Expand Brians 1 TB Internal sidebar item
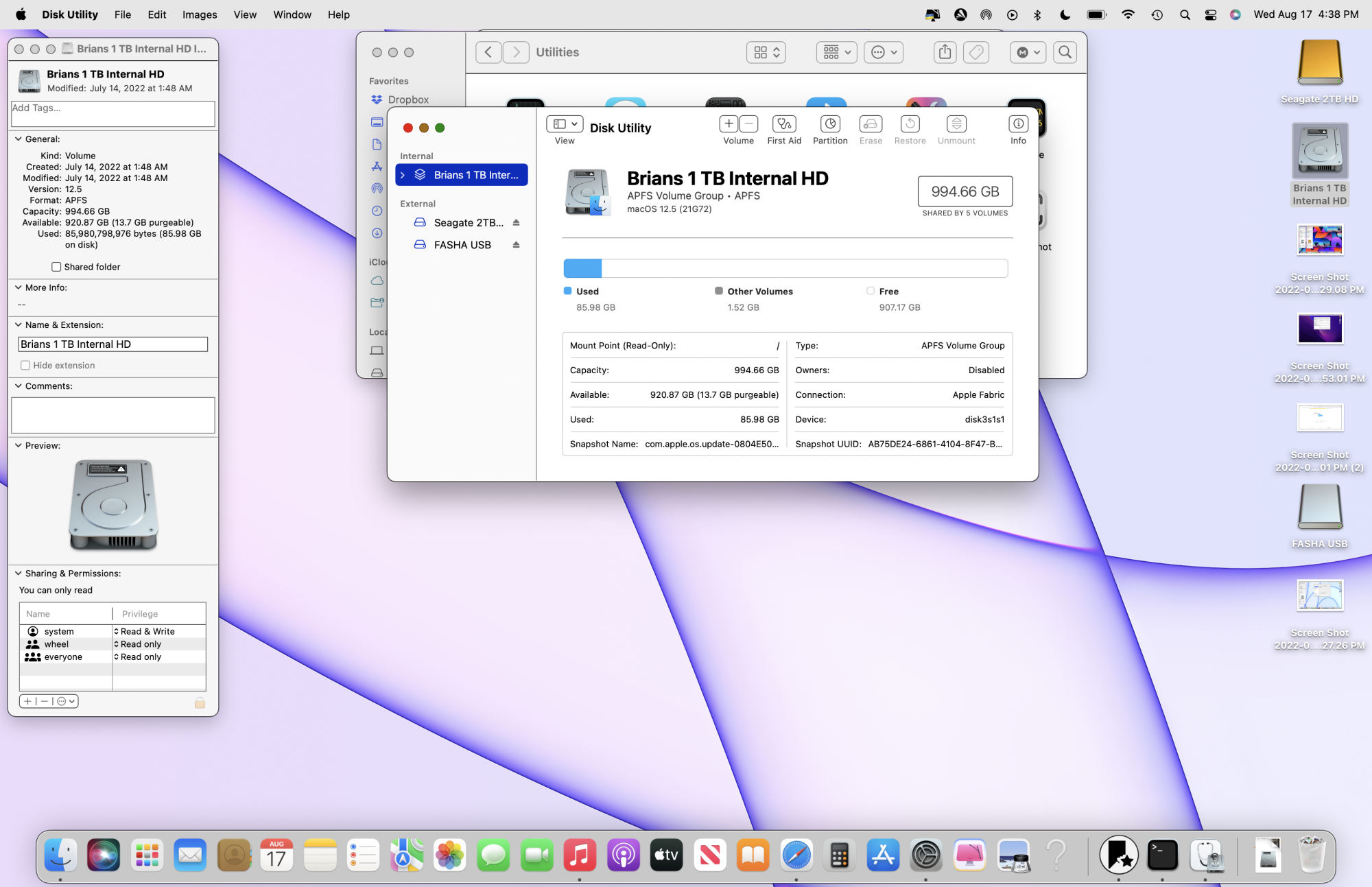Image resolution: width=1372 pixels, height=887 pixels. coord(403,175)
